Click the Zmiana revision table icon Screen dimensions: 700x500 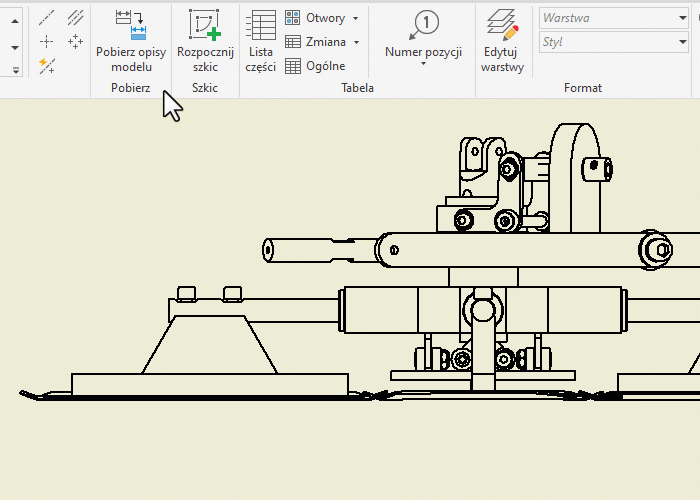pos(293,42)
